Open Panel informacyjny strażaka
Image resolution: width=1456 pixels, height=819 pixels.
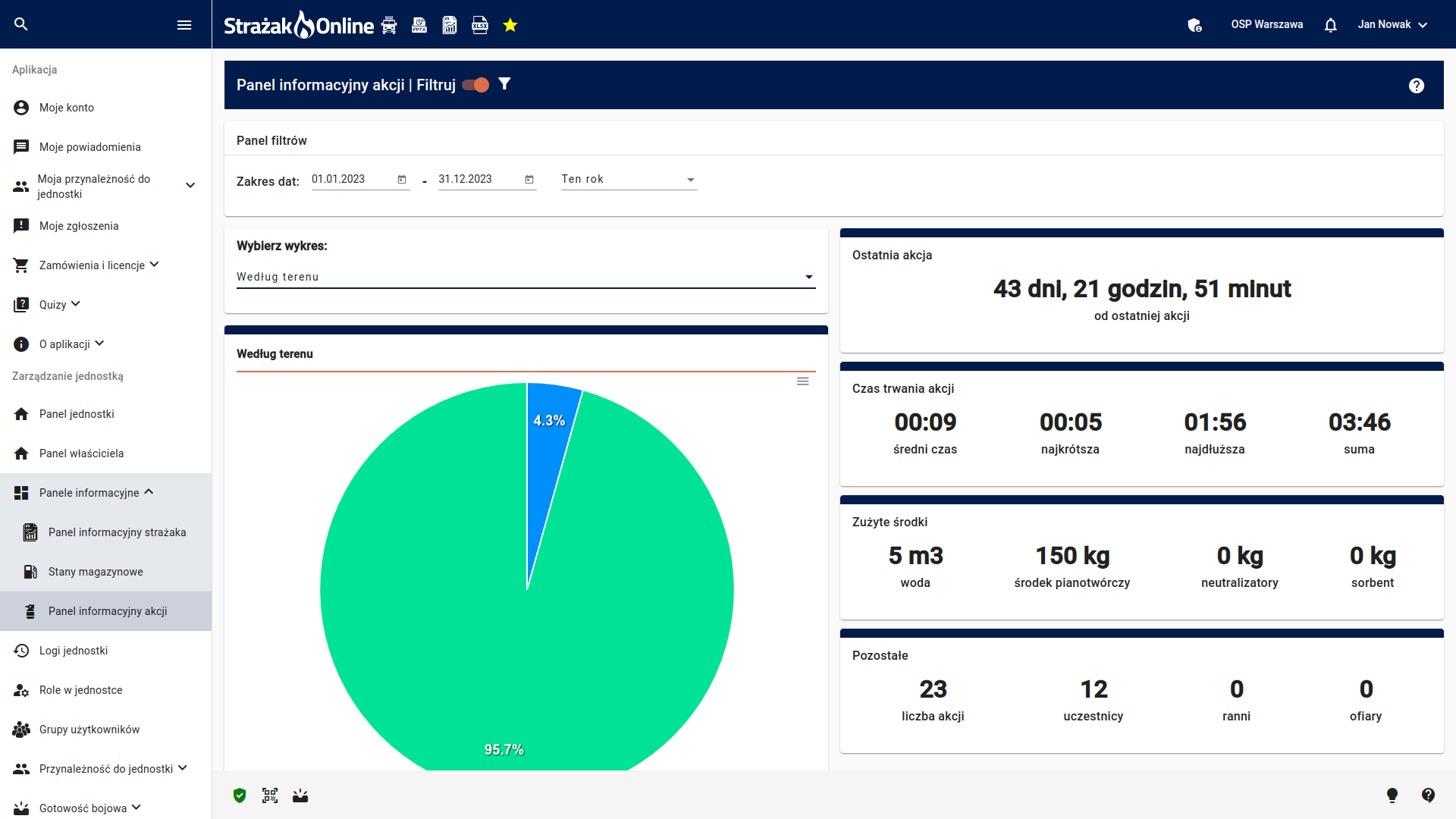tap(106, 532)
